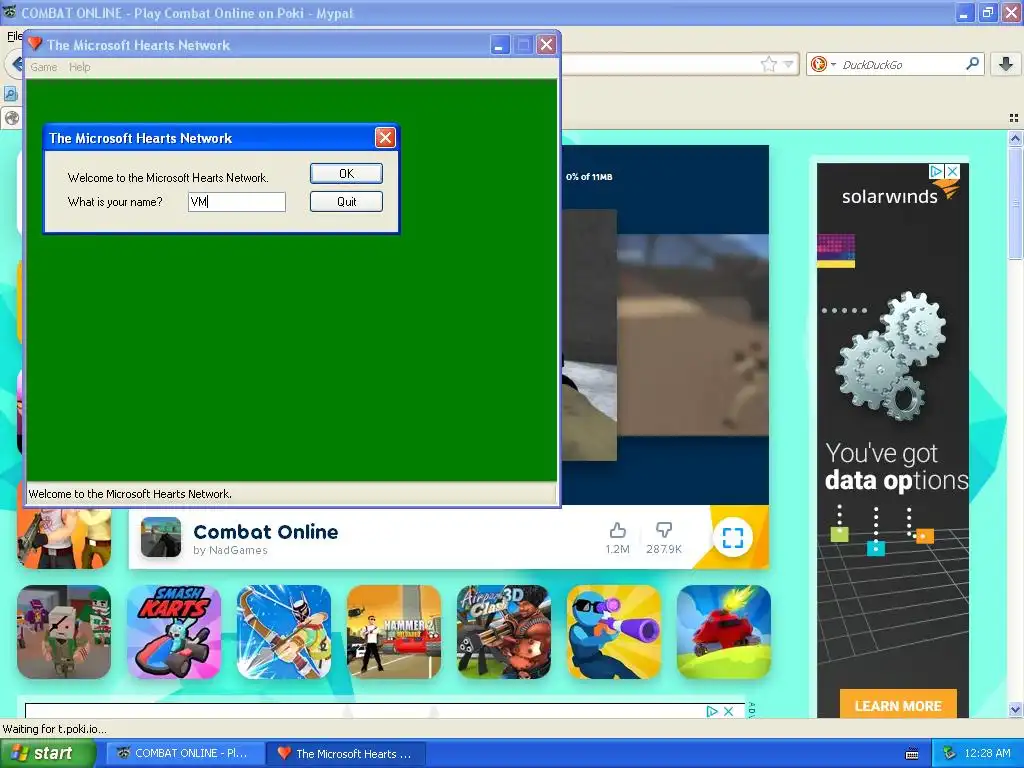The image size is (1024, 768).
Task: Click OK in the Hearts name dialog
Action: coord(346,174)
